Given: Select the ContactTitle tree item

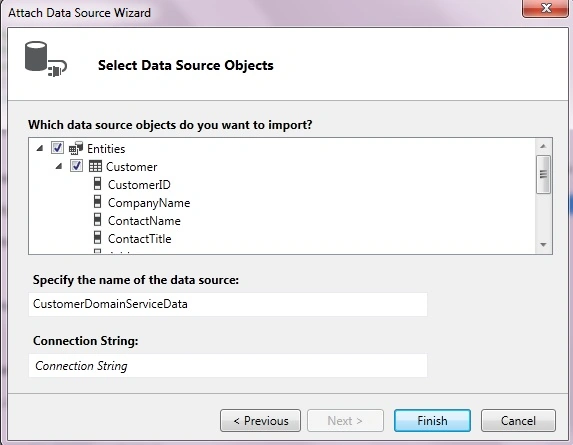Looking at the screenshot, I should click(140, 239).
